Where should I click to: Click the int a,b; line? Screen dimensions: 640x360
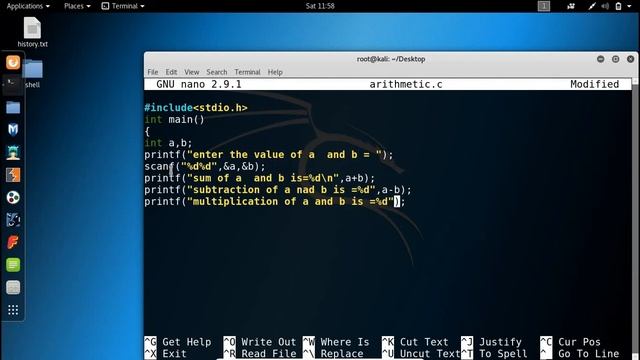(168, 143)
